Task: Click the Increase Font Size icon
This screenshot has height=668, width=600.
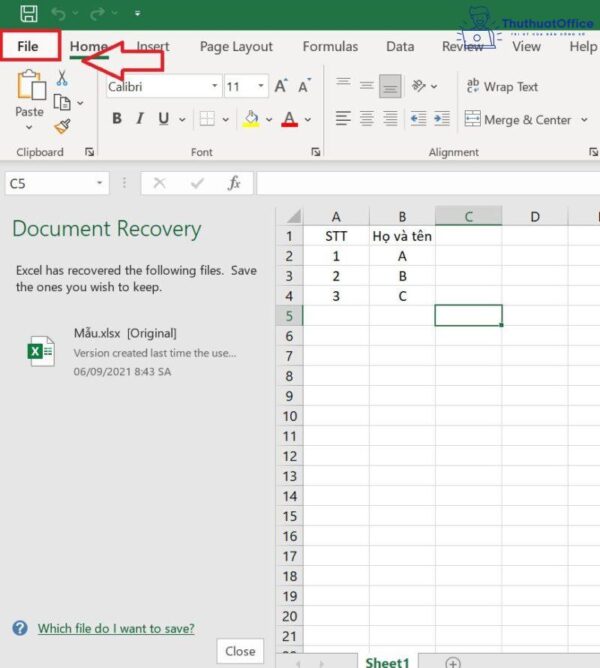Action: [x=281, y=86]
